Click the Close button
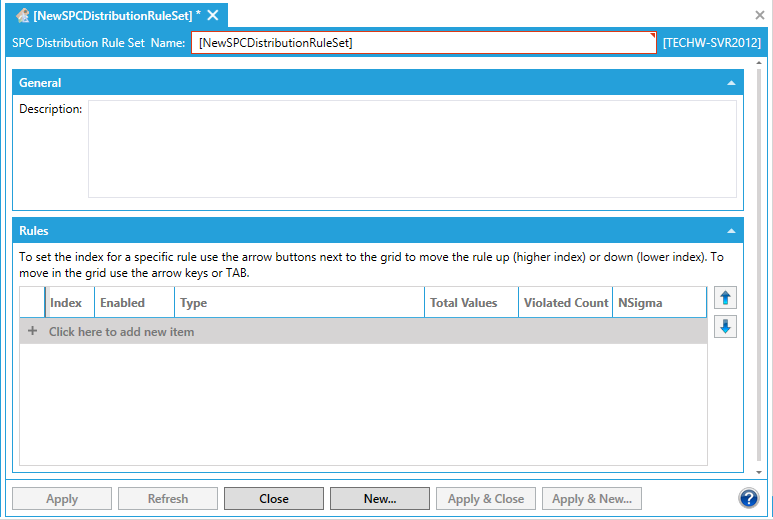This screenshot has height=520, width=773. pos(273,499)
